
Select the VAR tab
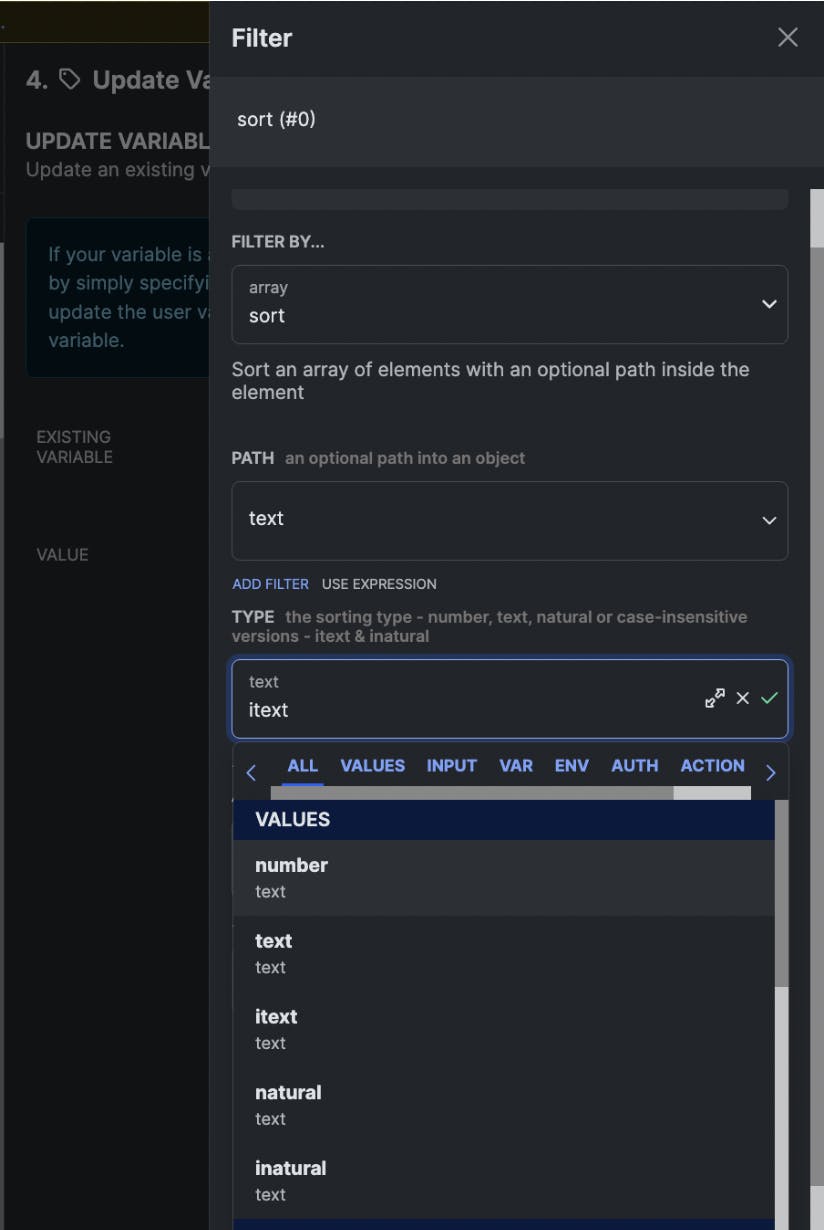point(515,766)
